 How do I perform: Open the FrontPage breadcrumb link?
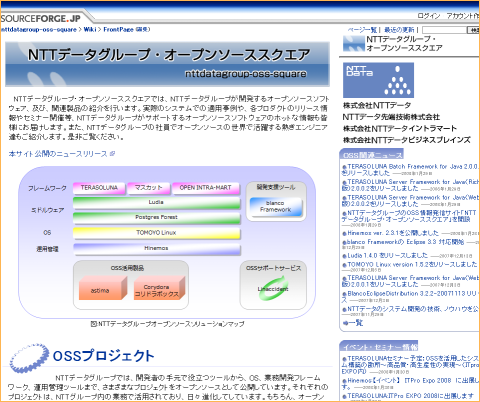click(118, 30)
